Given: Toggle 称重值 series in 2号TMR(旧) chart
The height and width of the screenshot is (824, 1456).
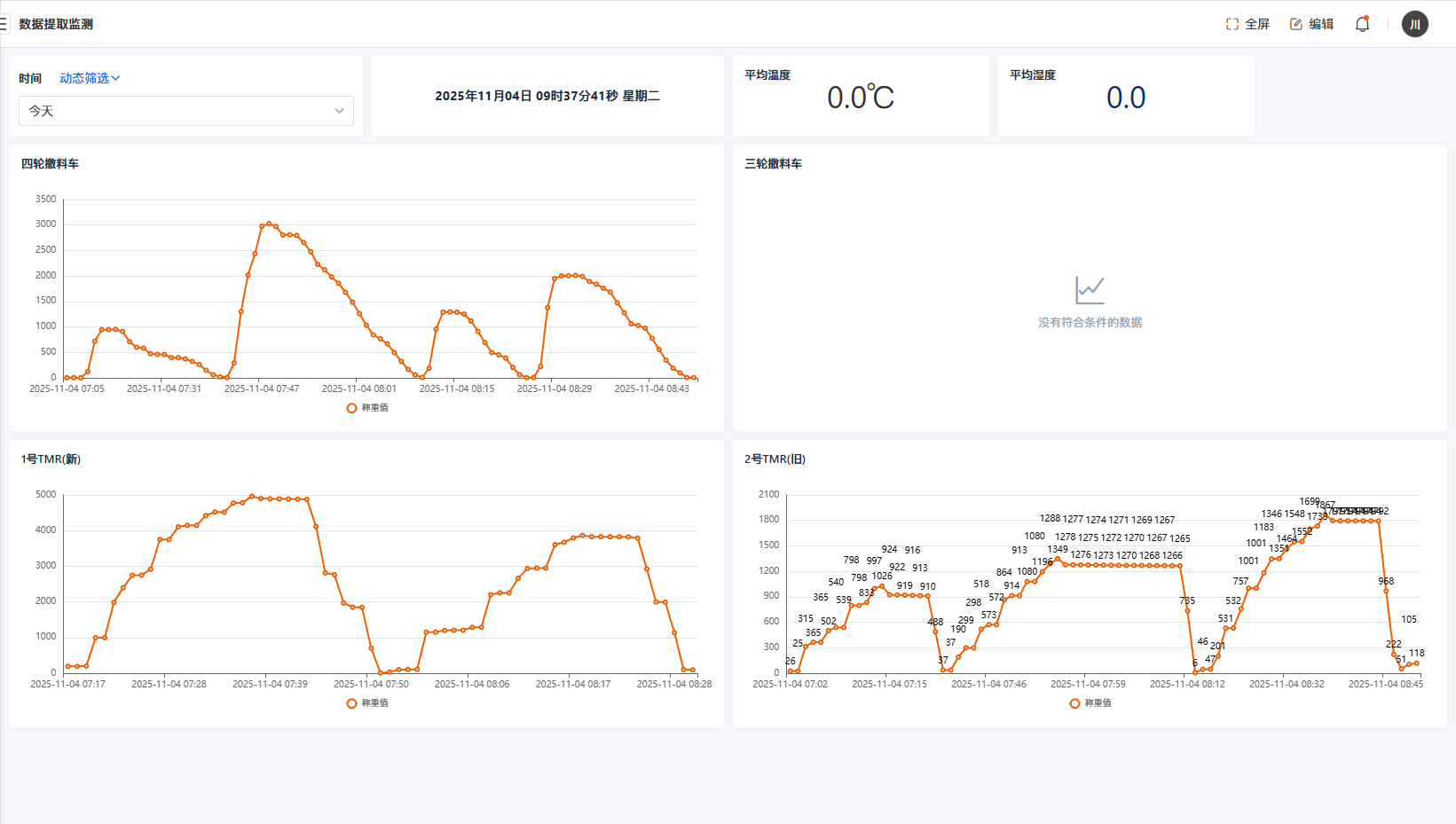Looking at the screenshot, I should [x=1090, y=703].
